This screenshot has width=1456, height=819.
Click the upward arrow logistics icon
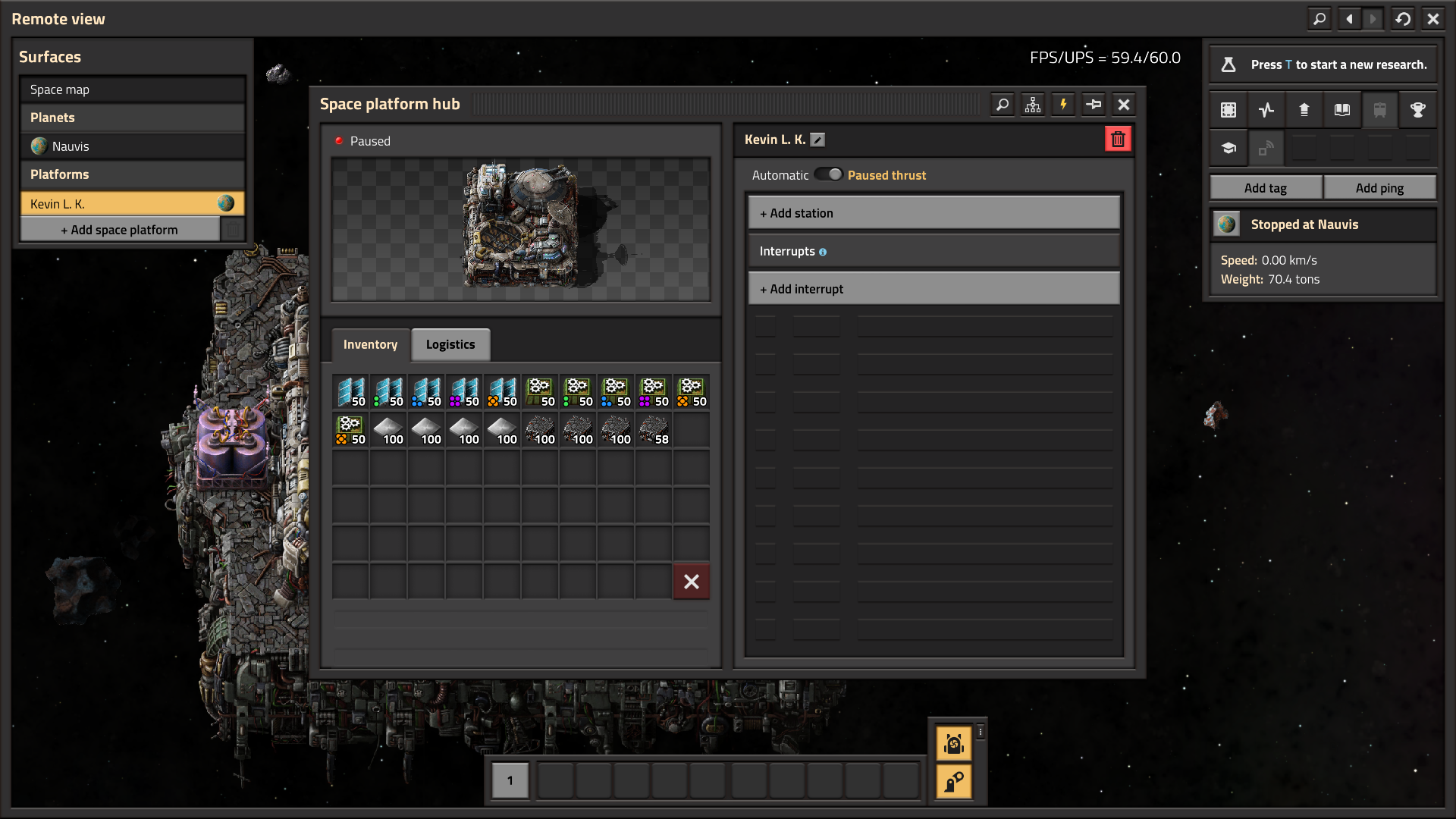point(1304,110)
